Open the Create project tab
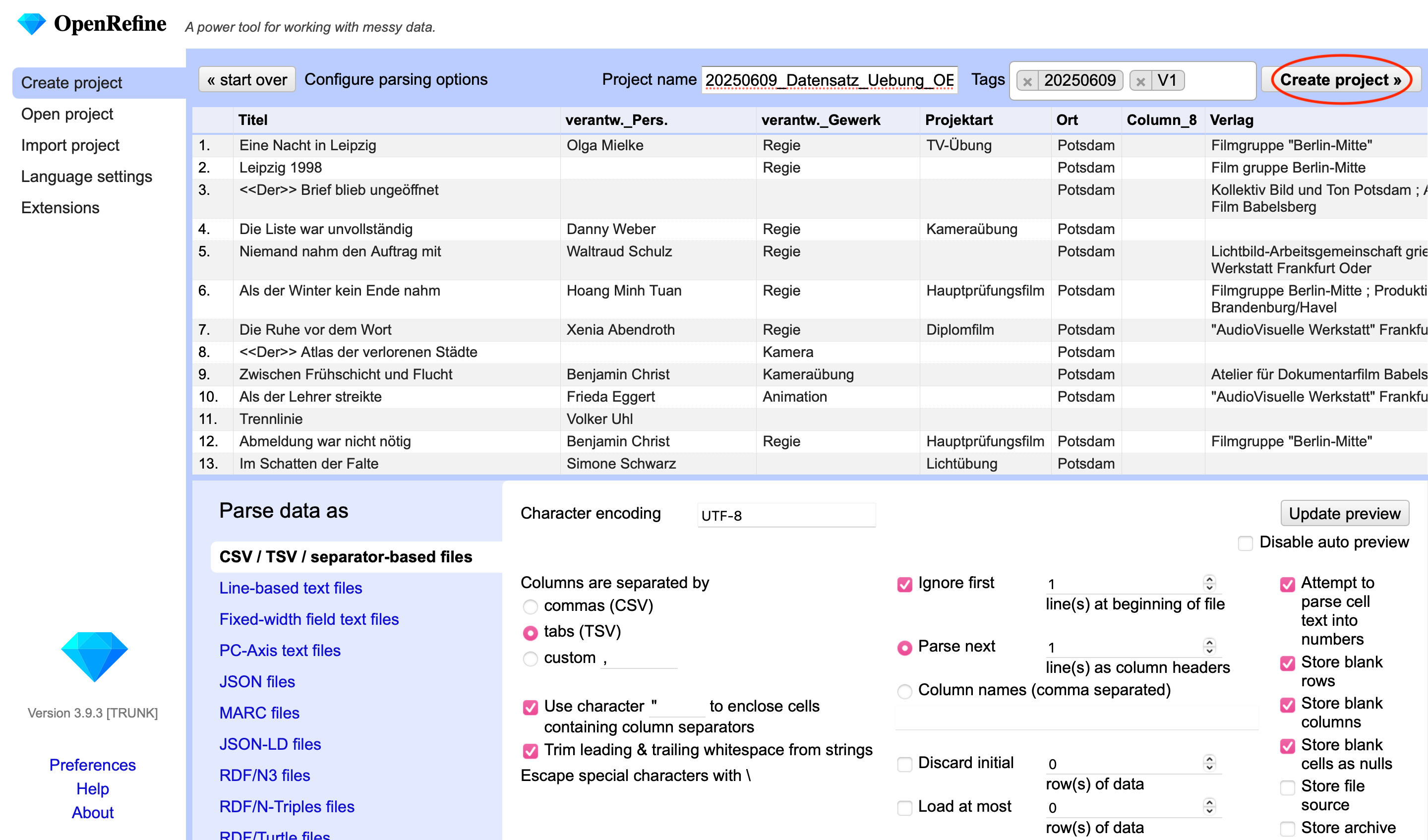Image resolution: width=1428 pixels, height=840 pixels. coord(99,83)
